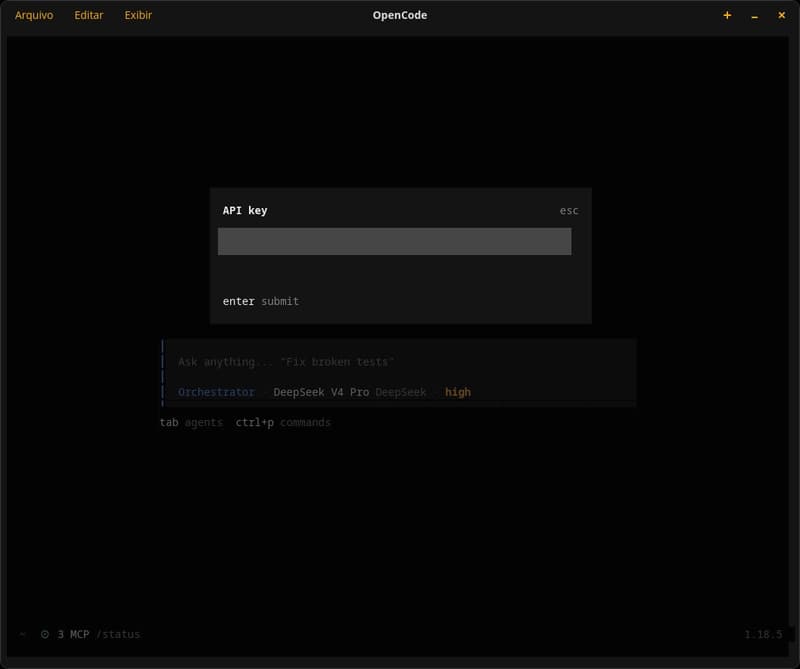Dismiss the API key dialog via esc
Image resolution: width=800 pixels, height=669 pixels.
click(569, 210)
